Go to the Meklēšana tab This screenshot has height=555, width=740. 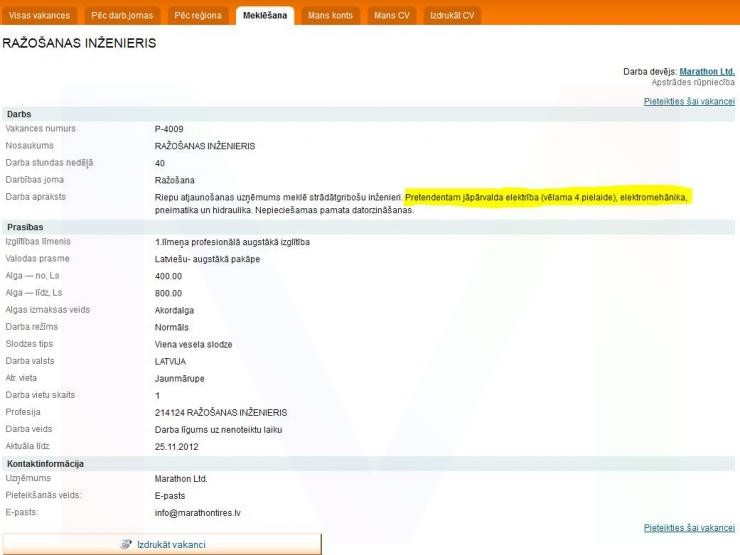click(266, 15)
